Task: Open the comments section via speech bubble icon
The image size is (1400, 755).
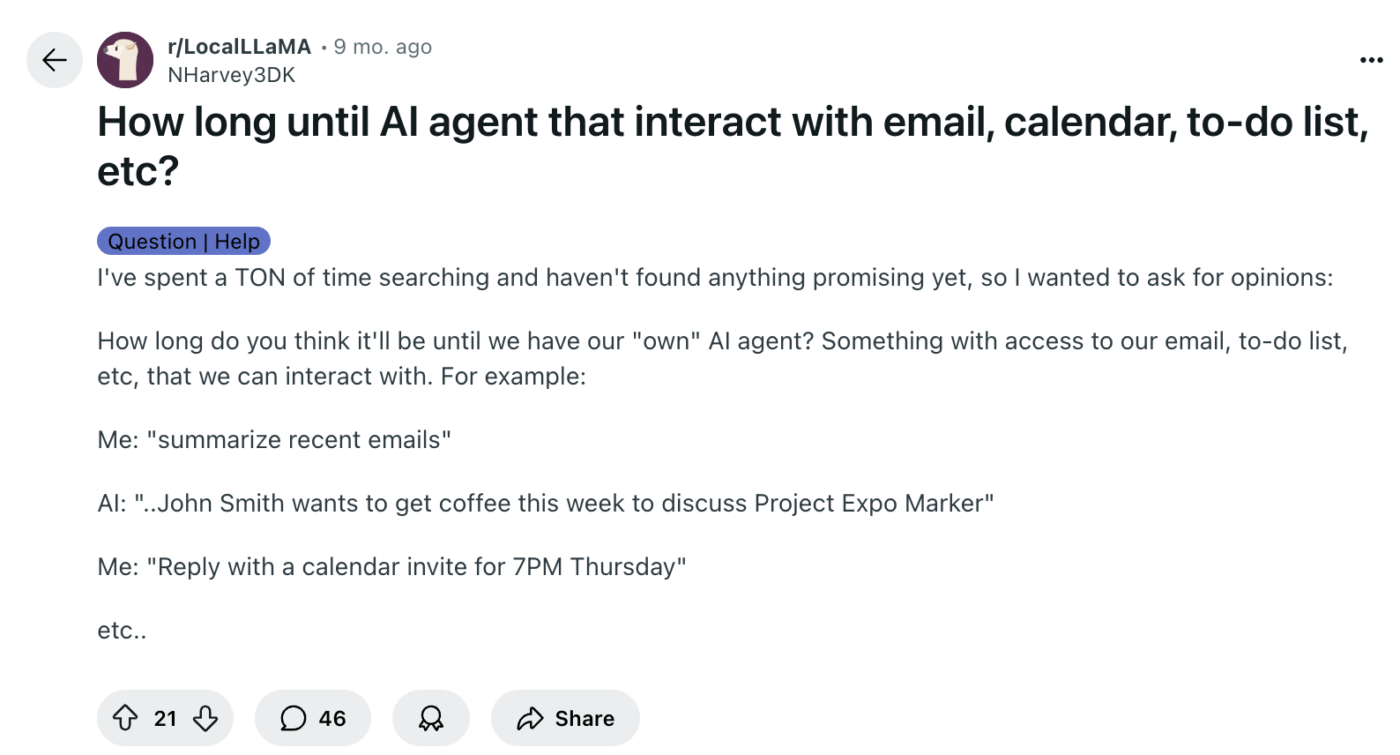Action: (291, 717)
